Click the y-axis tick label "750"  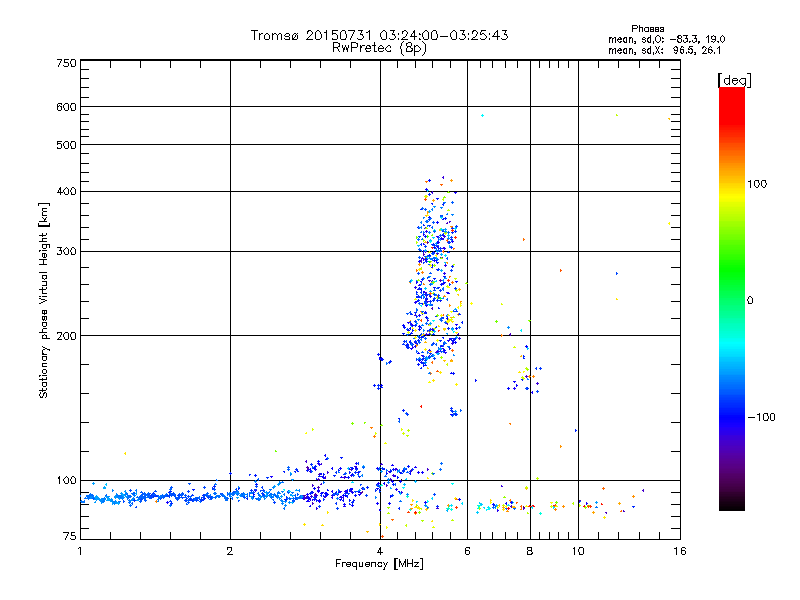click(x=66, y=63)
